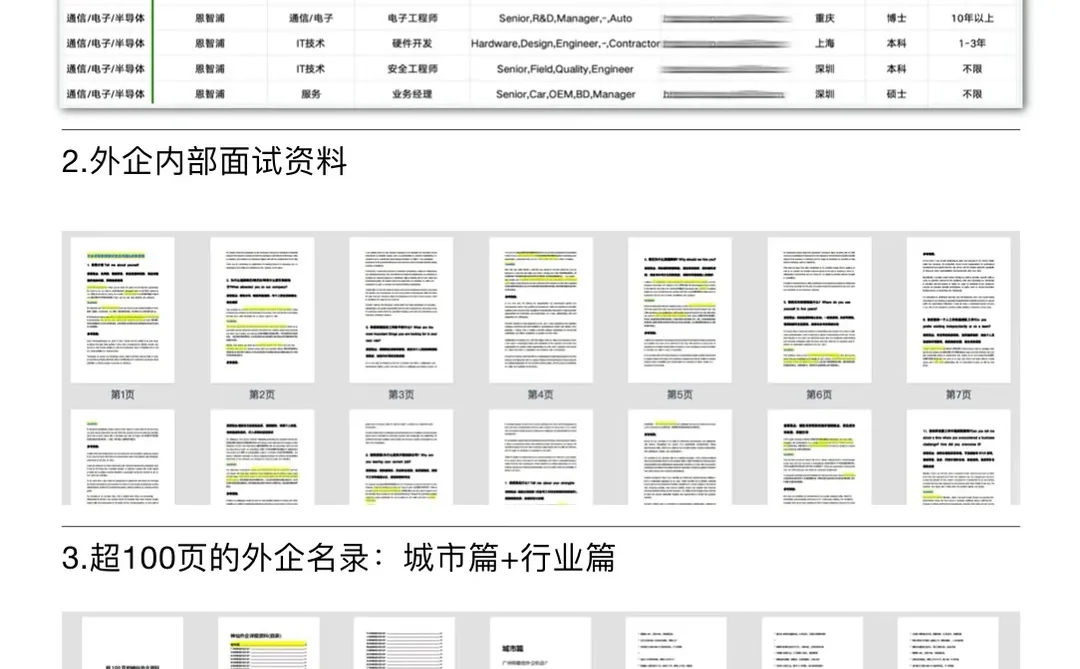Select the 安全工程师 table entry
The image size is (1080, 669).
[x=413, y=69]
